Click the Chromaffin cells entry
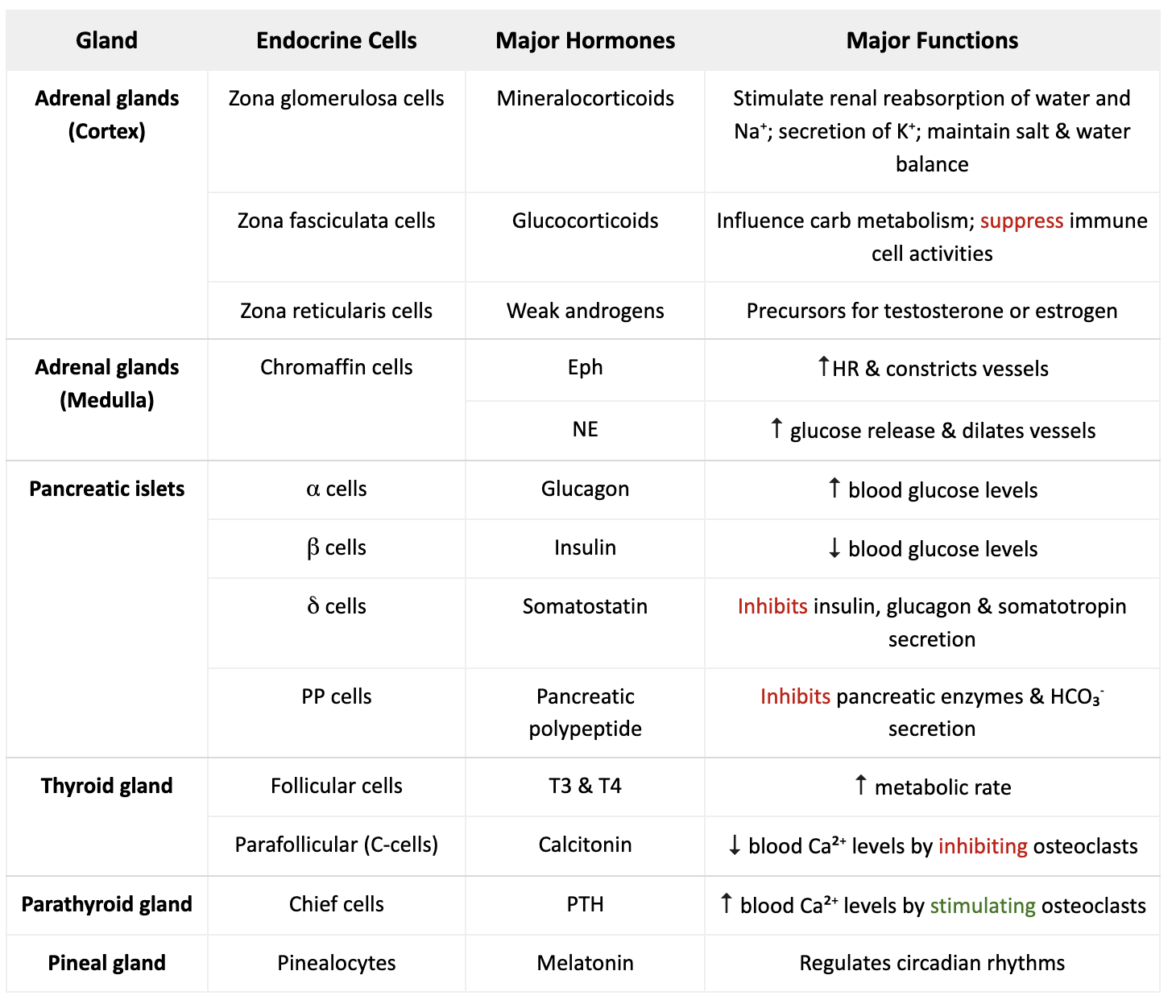1176x1008 pixels. click(x=336, y=367)
